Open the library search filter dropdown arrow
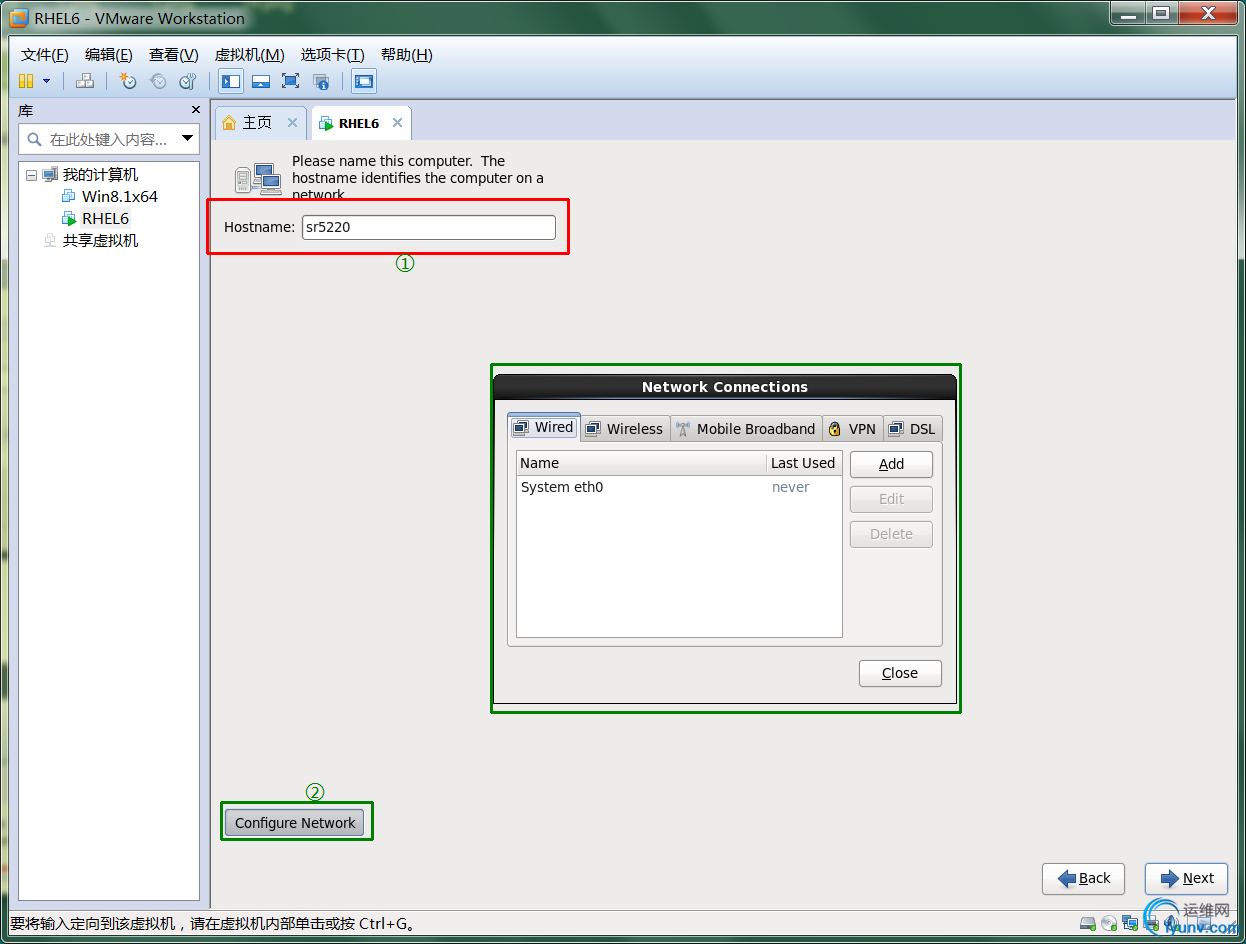1246x944 pixels. 187,139
